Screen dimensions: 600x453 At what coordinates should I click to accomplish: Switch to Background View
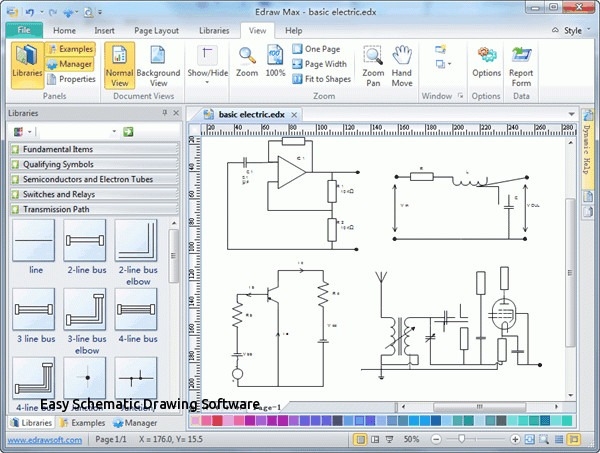(x=158, y=62)
